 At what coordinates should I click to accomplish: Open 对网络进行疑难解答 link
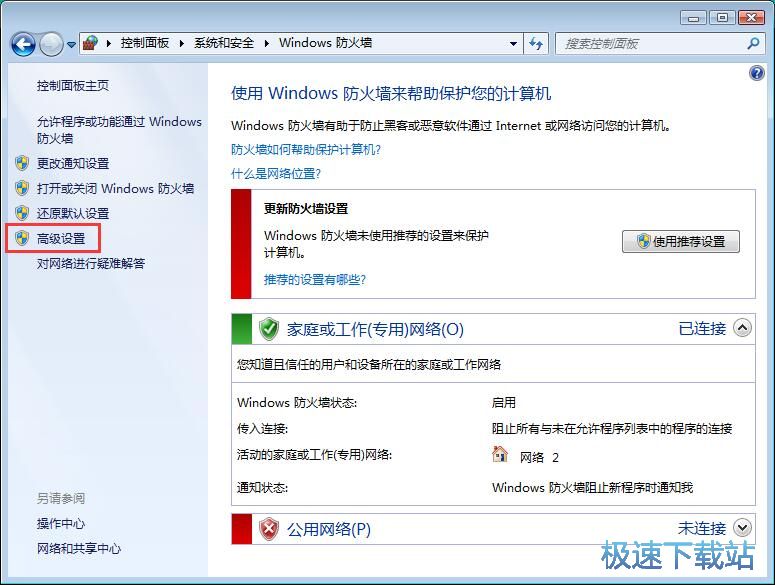(91, 263)
